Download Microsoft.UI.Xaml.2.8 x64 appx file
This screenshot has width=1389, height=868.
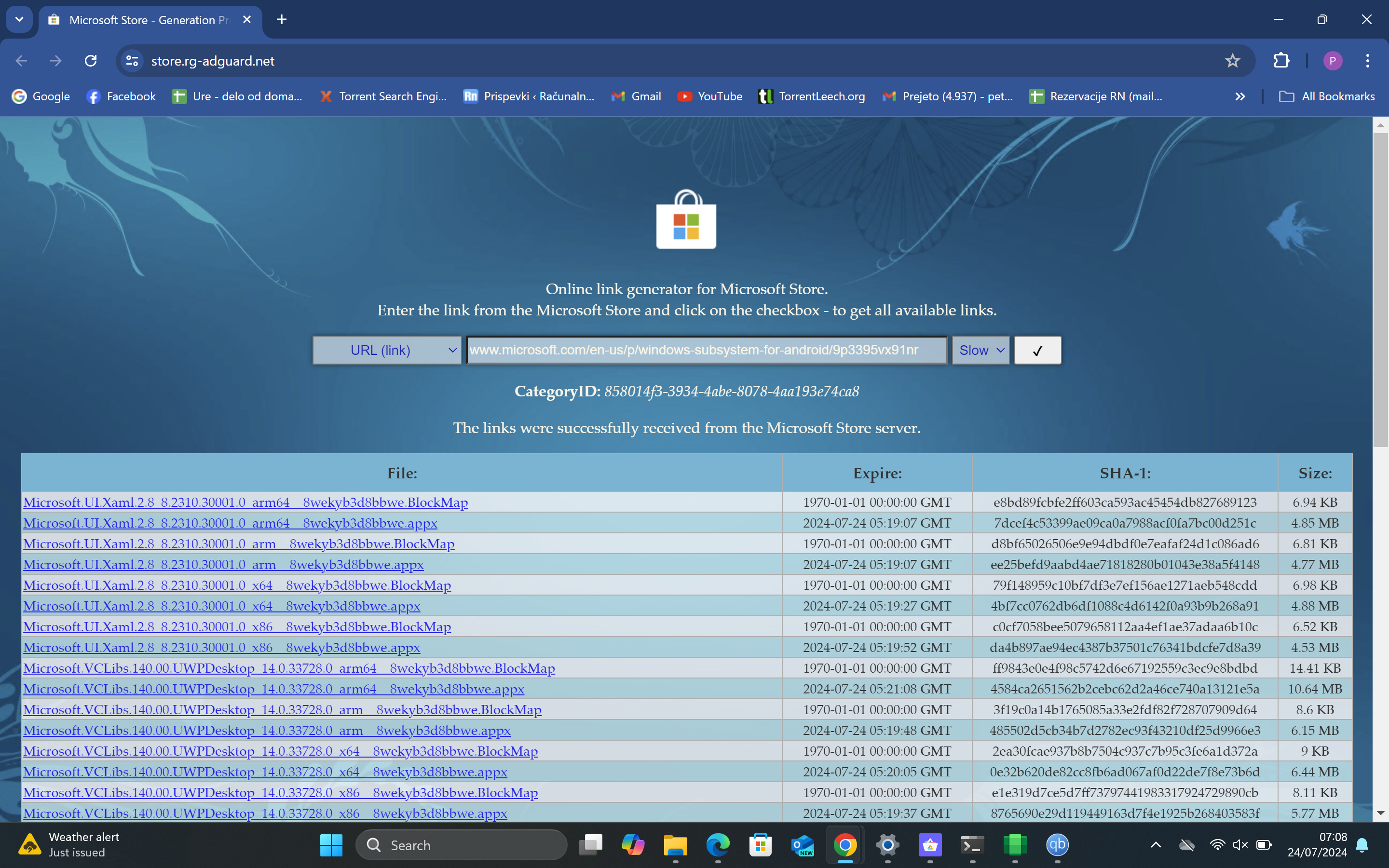coord(221,606)
